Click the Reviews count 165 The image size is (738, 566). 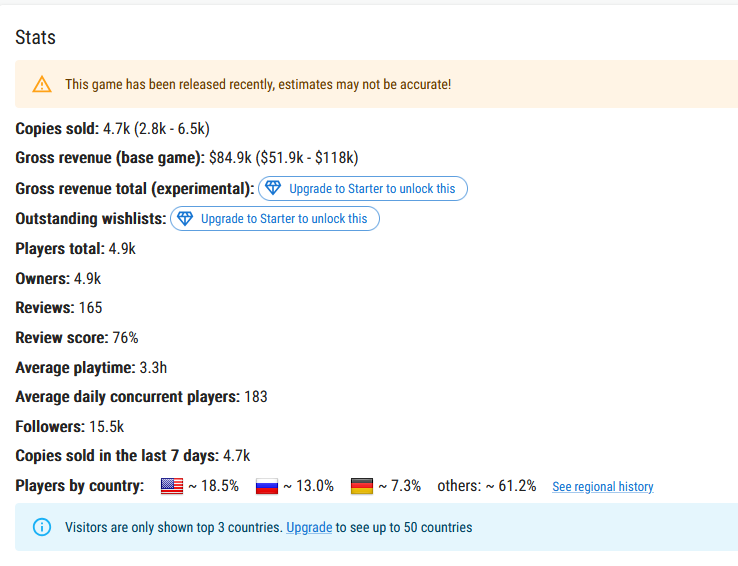click(x=90, y=308)
